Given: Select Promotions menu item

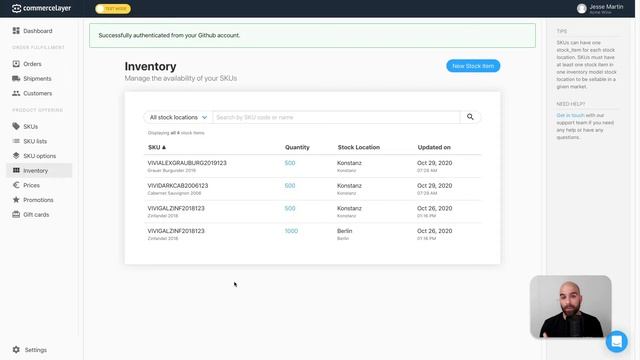Looking at the screenshot, I should coord(38,200).
